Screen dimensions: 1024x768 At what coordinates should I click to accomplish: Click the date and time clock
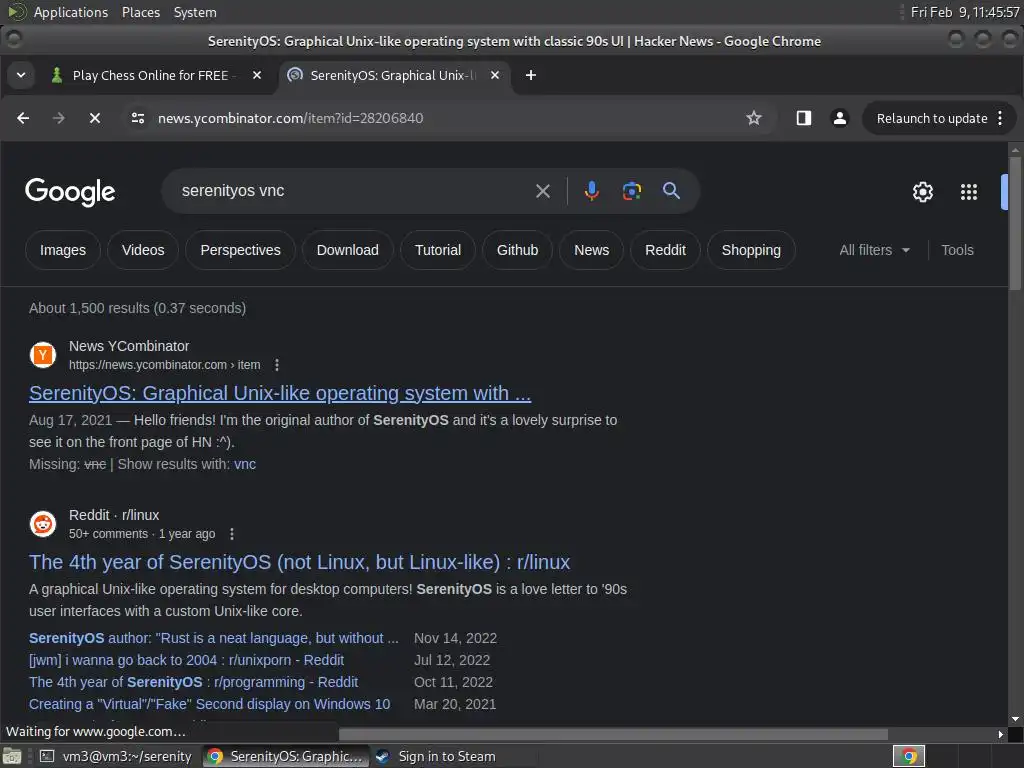(x=965, y=12)
